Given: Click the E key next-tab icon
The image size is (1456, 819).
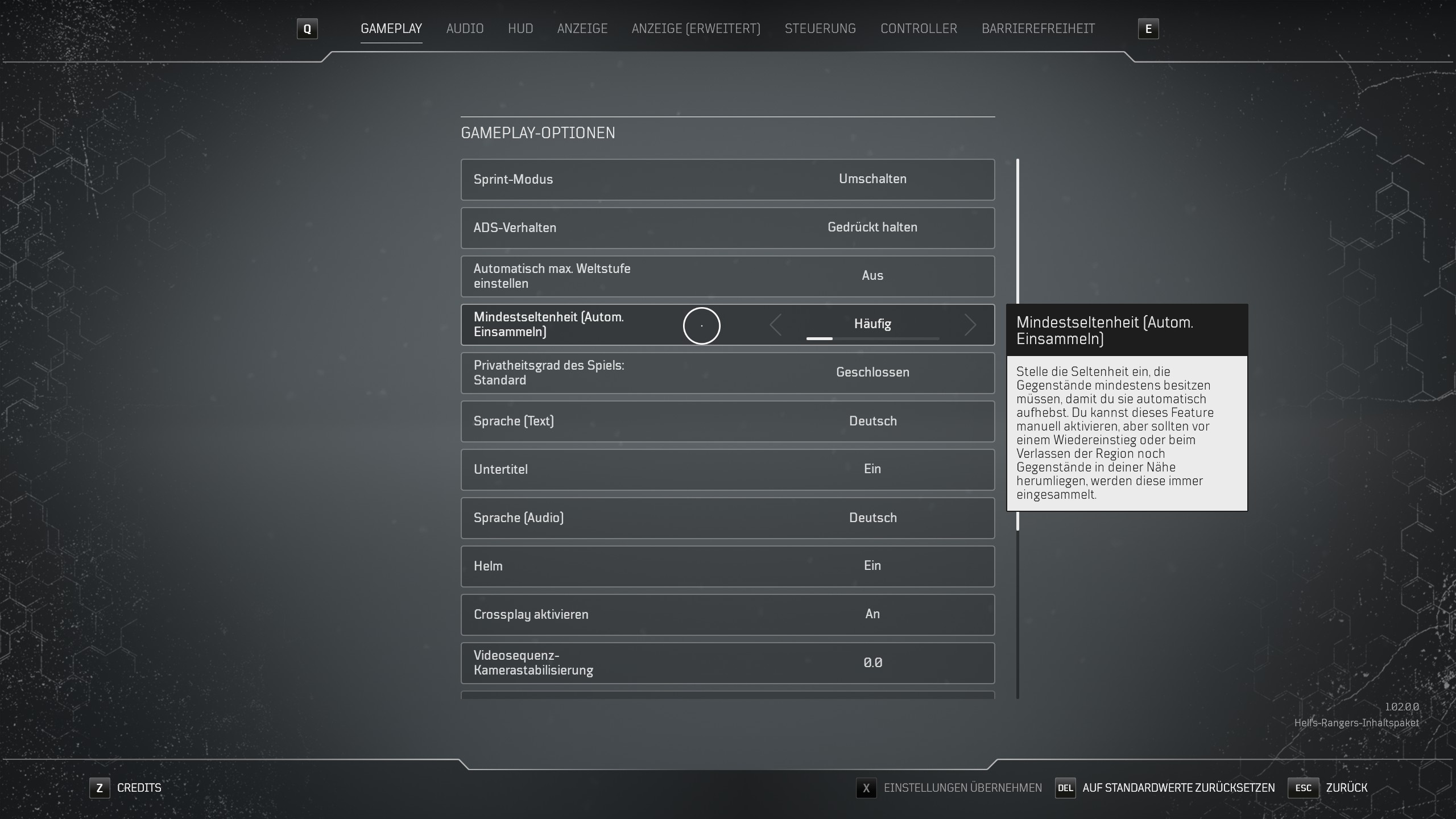Looking at the screenshot, I should 1148,28.
